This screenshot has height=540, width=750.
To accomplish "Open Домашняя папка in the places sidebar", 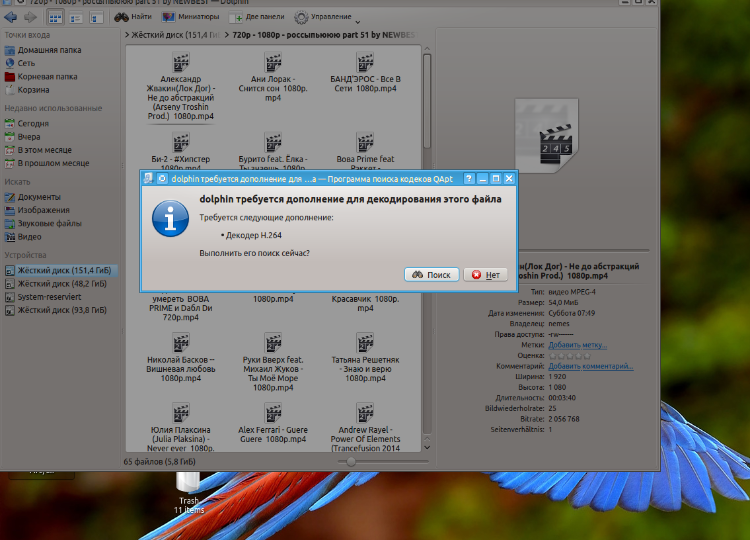I will pos(46,49).
